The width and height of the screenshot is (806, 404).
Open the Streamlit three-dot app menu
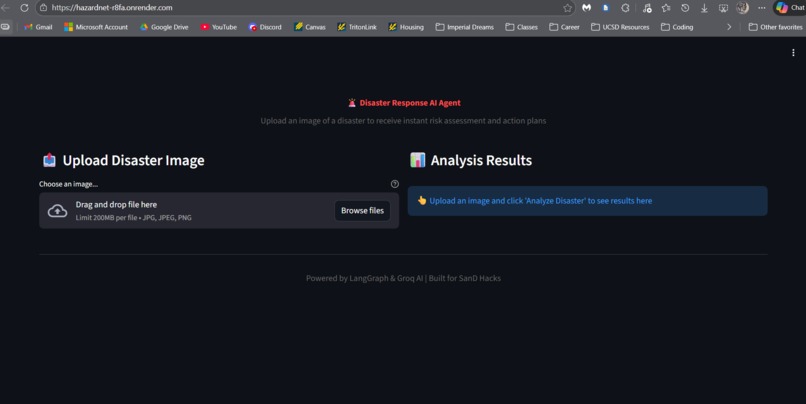coord(793,52)
